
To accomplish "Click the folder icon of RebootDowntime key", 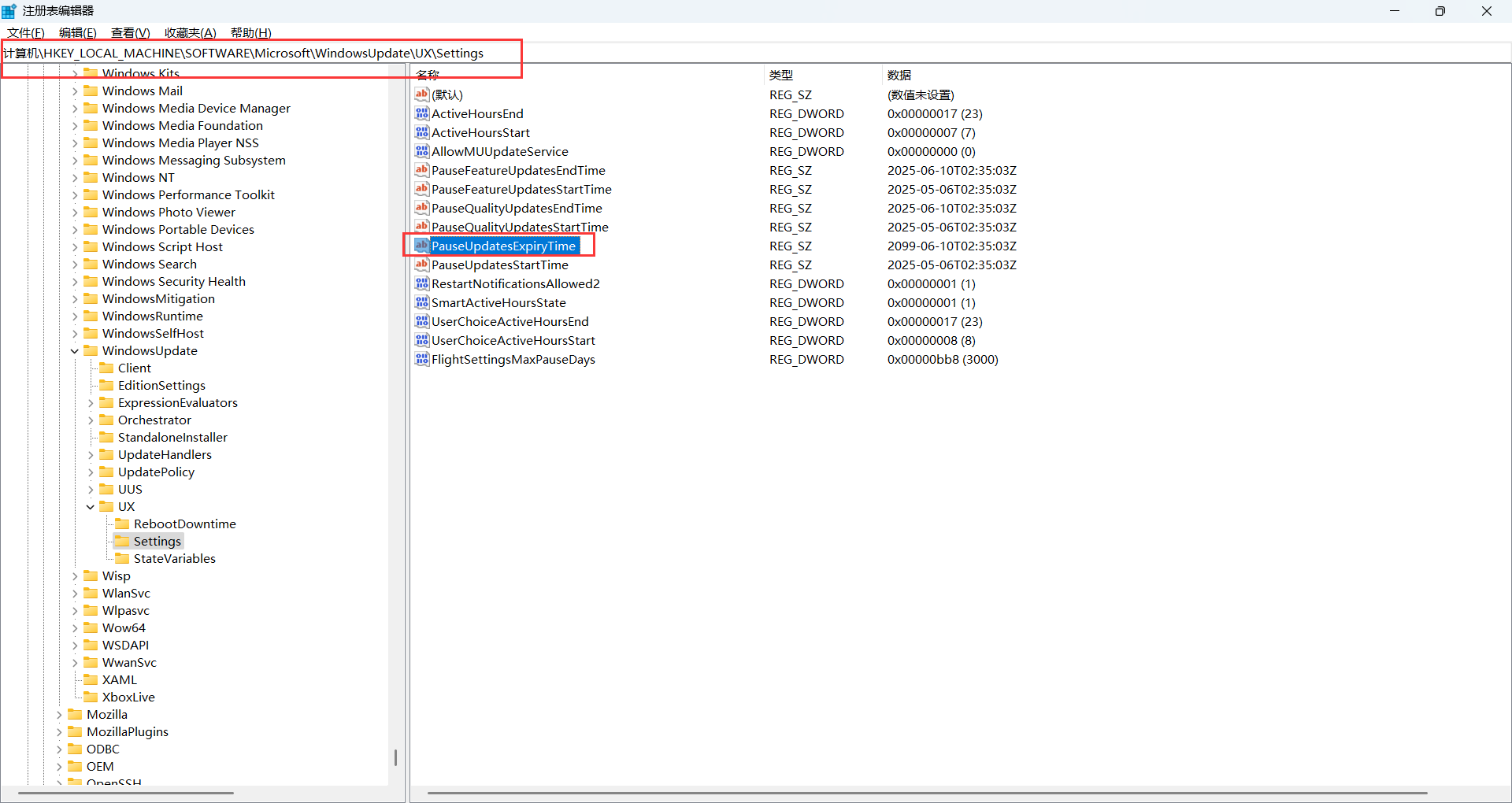I will point(122,524).
